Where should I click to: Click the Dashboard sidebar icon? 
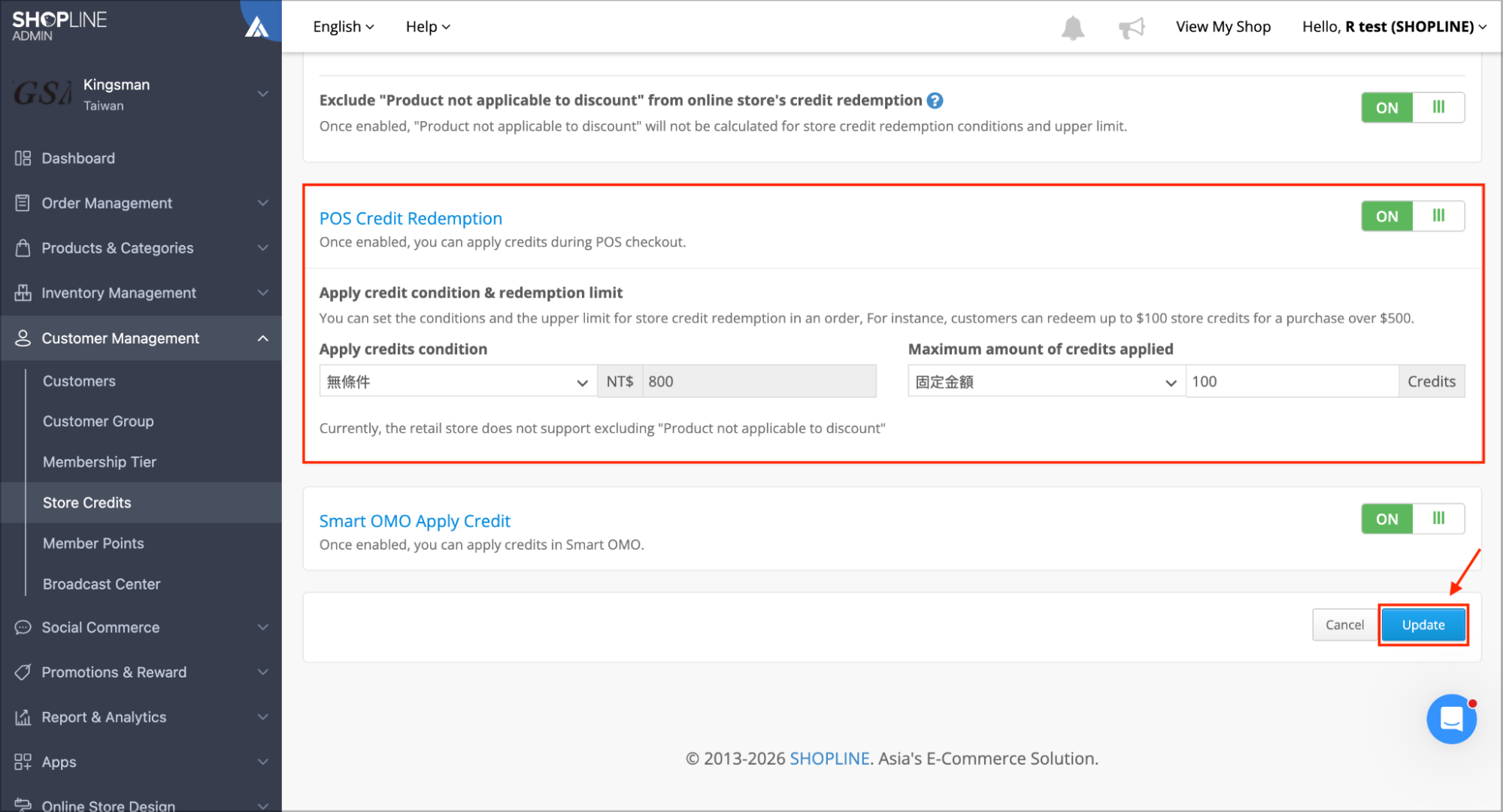pyautogui.click(x=23, y=158)
